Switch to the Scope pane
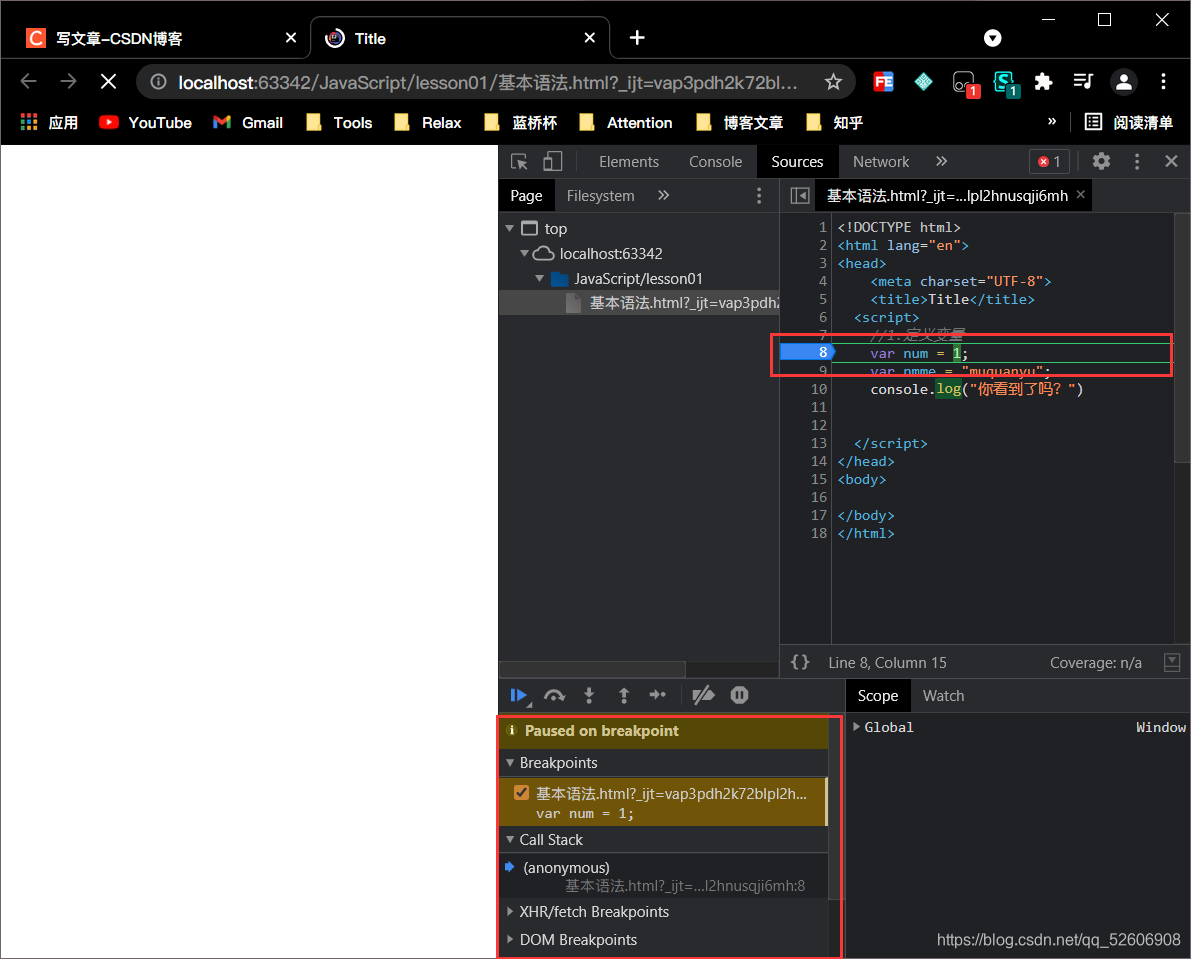The width and height of the screenshot is (1191, 959). click(877, 696)
